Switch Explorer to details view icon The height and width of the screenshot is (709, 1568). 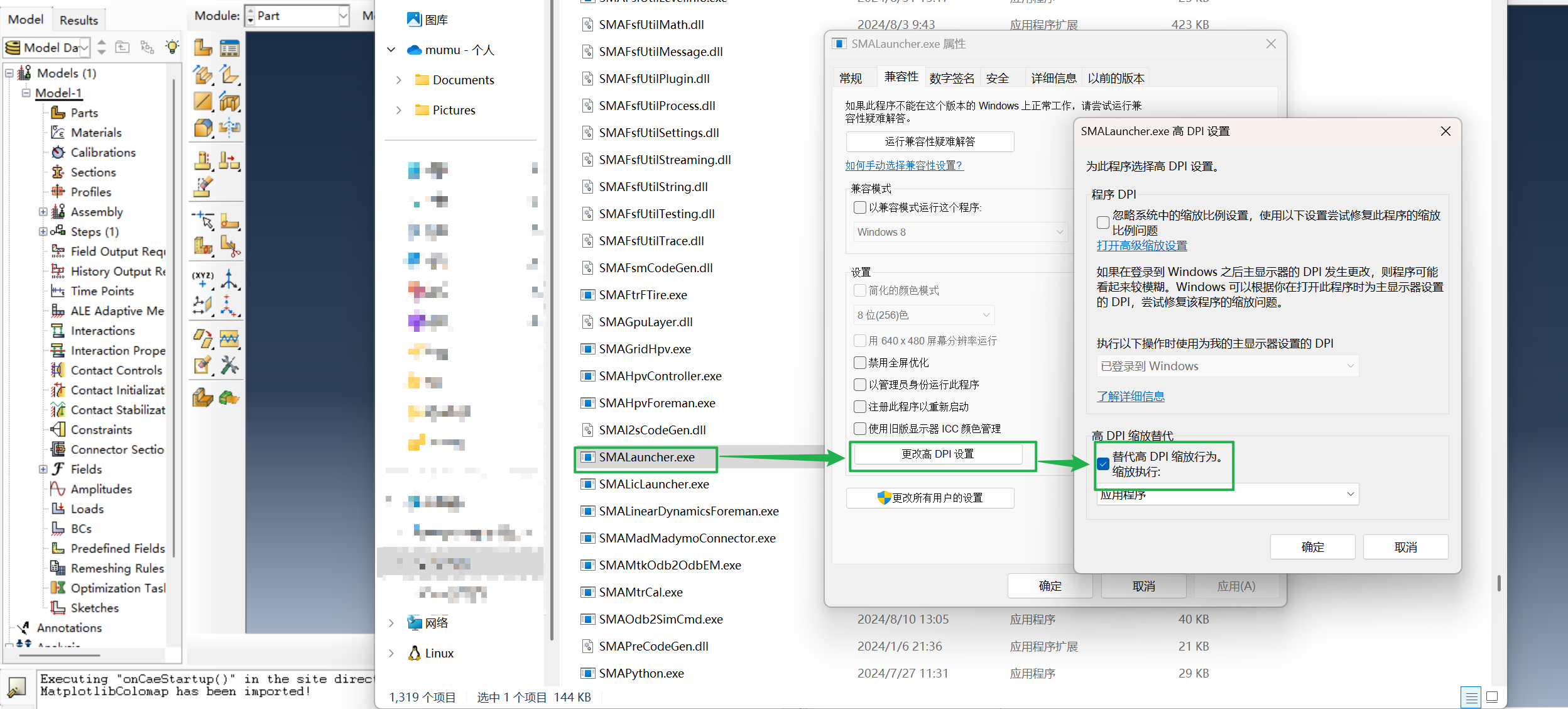coord(1471,697)
